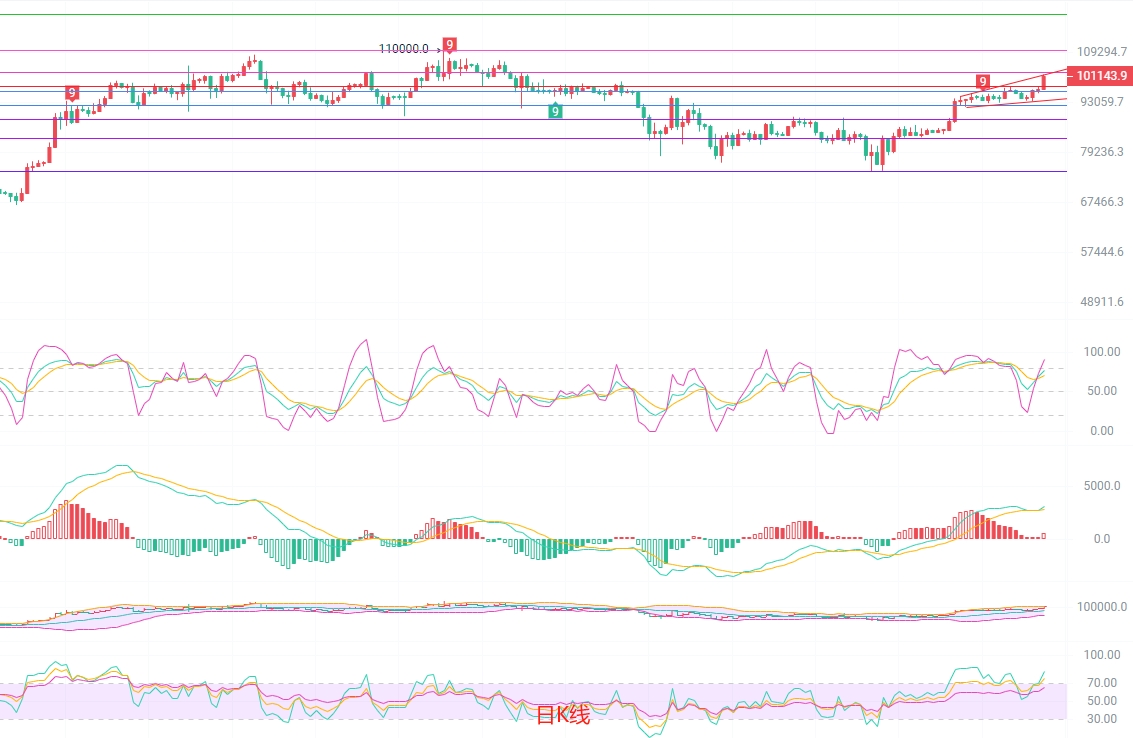Click the green 9 sequential marker

[555, 111]
